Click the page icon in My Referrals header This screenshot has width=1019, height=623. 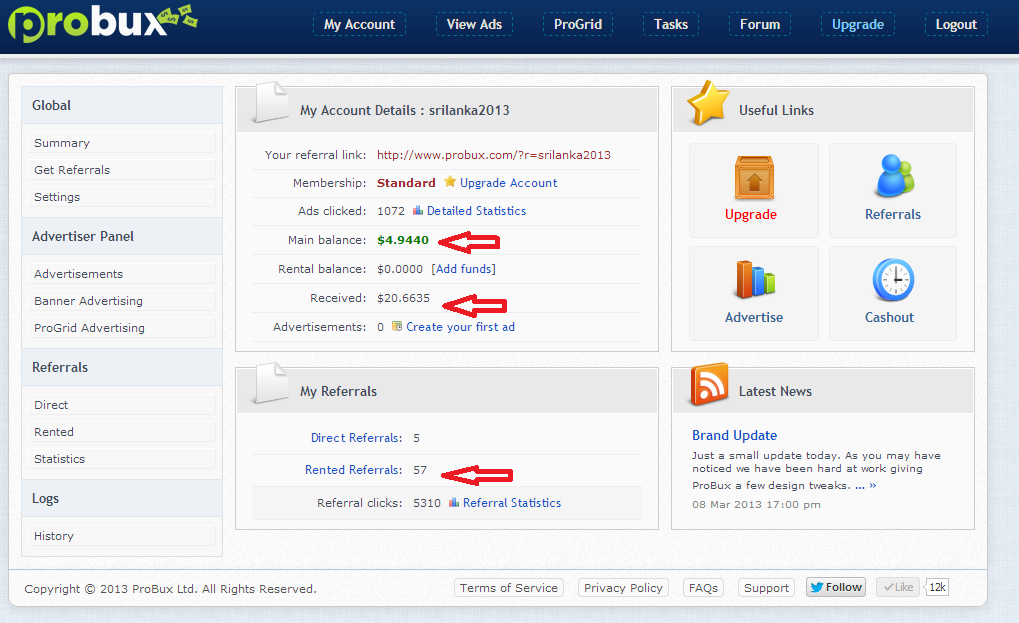270,383
